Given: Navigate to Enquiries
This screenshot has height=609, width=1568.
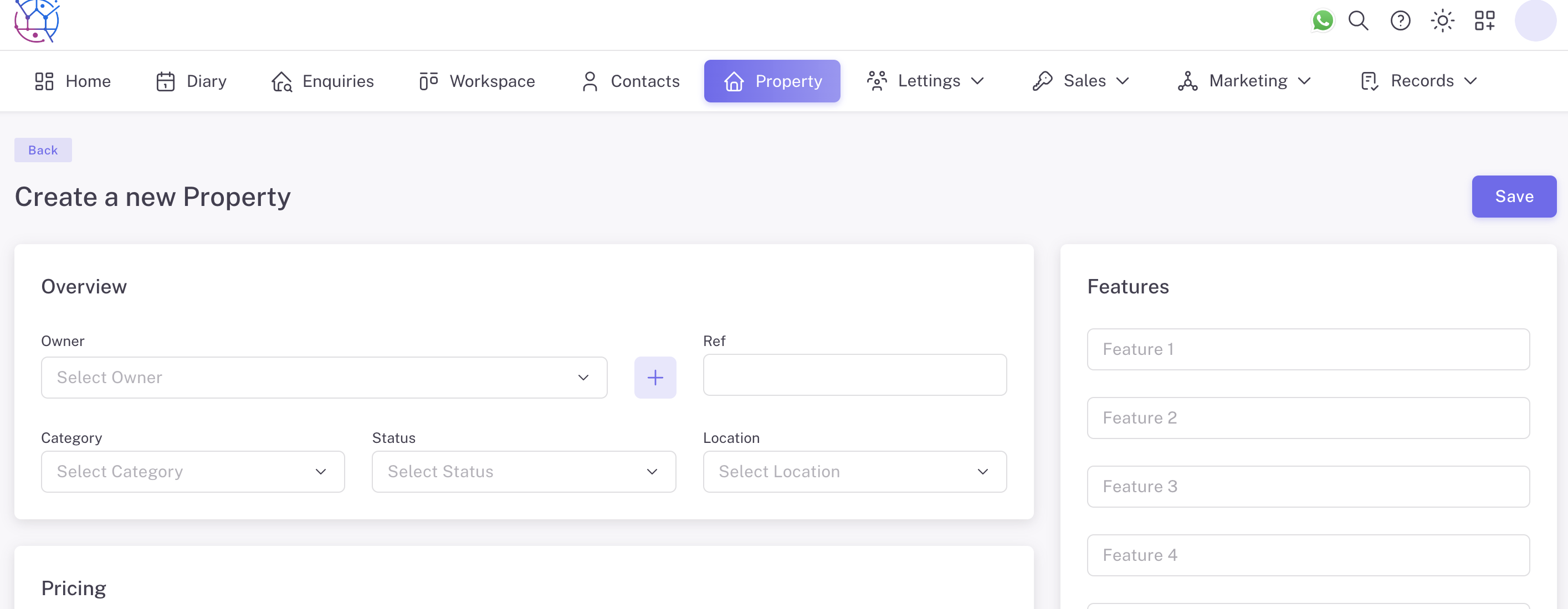Looking at the screenshot, I should click(x=322, y=81).
